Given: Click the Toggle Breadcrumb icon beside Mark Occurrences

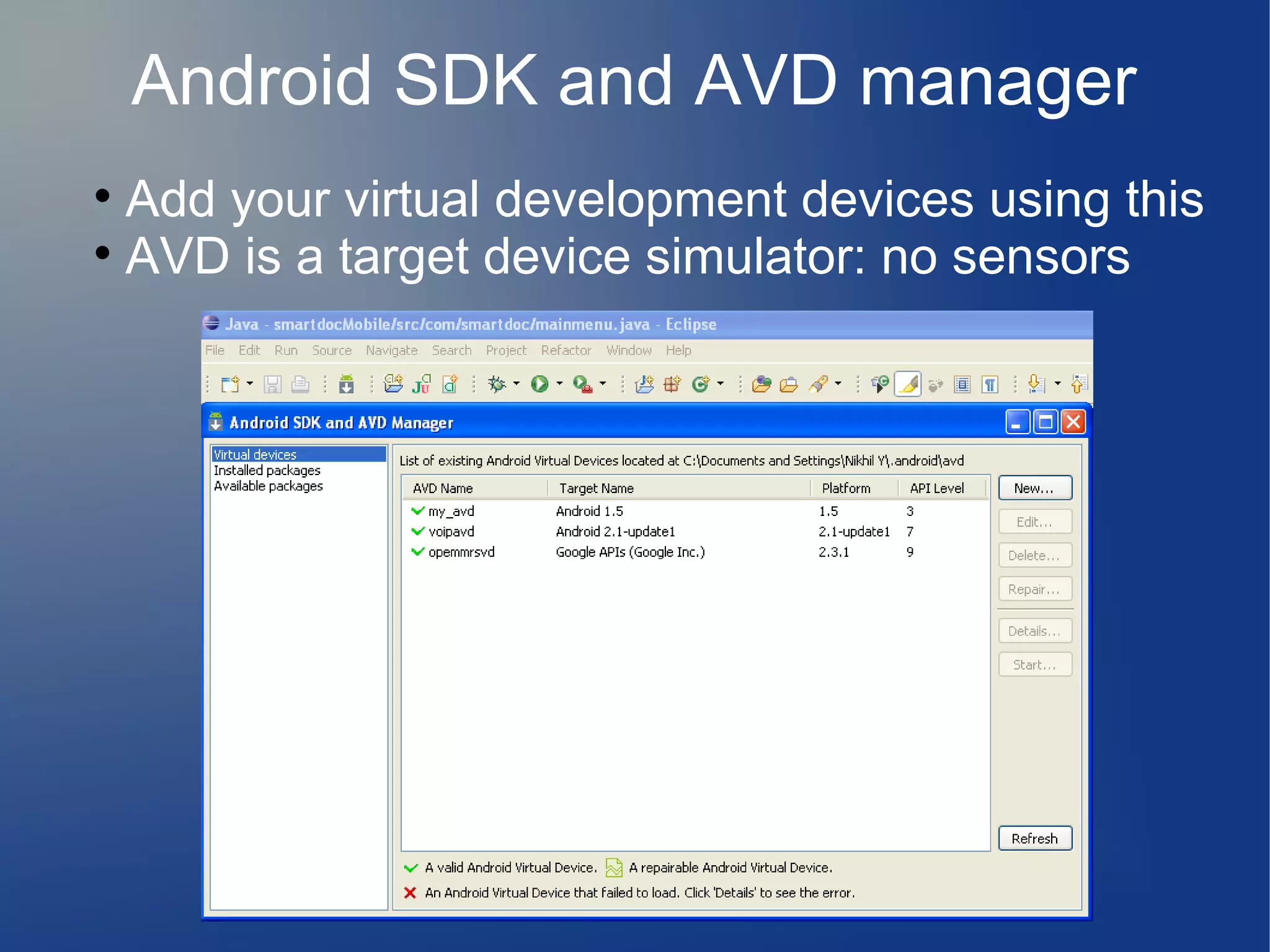Looking at the screenshot, I should coord(880,385).
